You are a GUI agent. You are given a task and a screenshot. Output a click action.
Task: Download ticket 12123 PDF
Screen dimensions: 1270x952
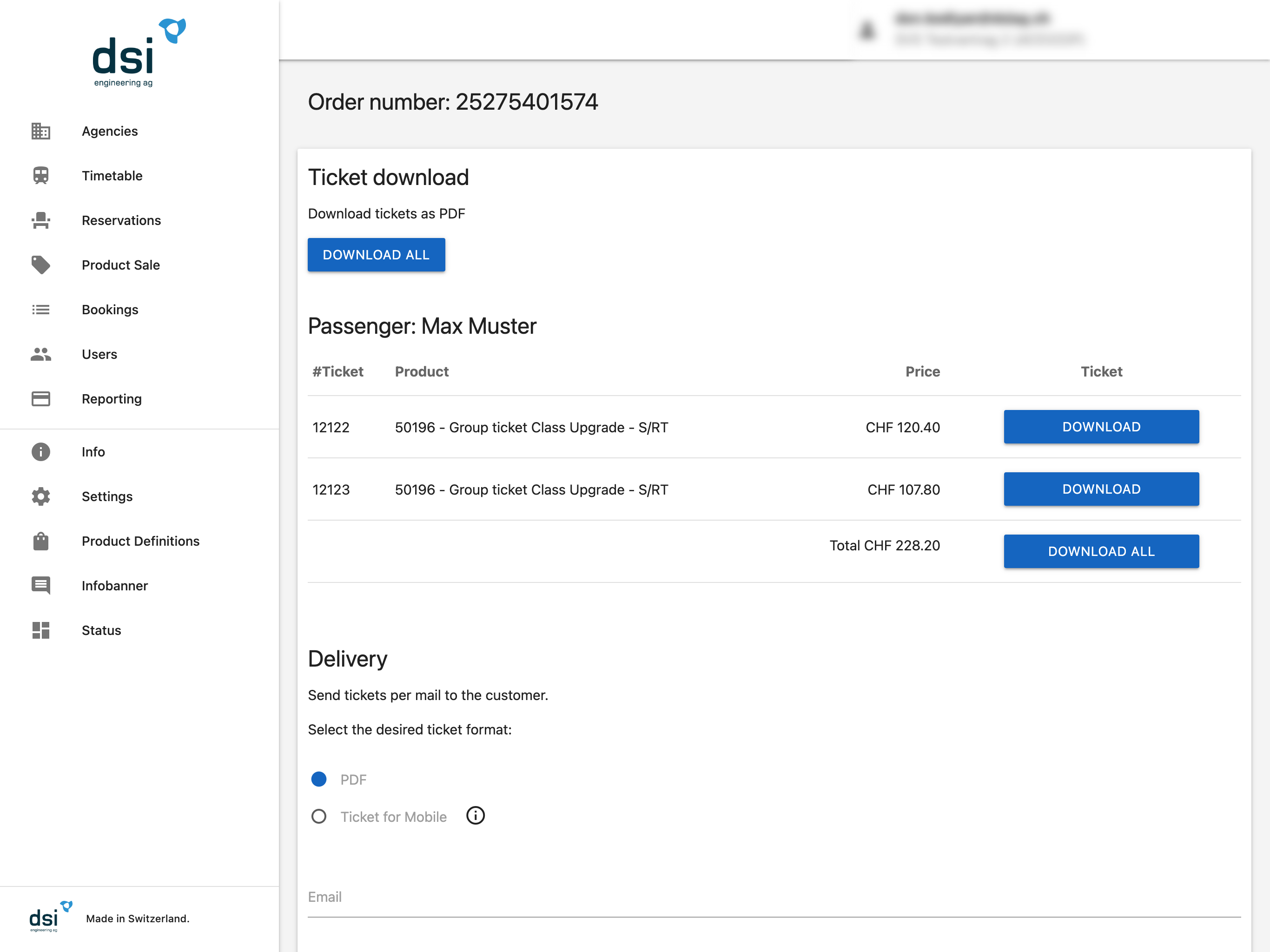point(1101,489)
